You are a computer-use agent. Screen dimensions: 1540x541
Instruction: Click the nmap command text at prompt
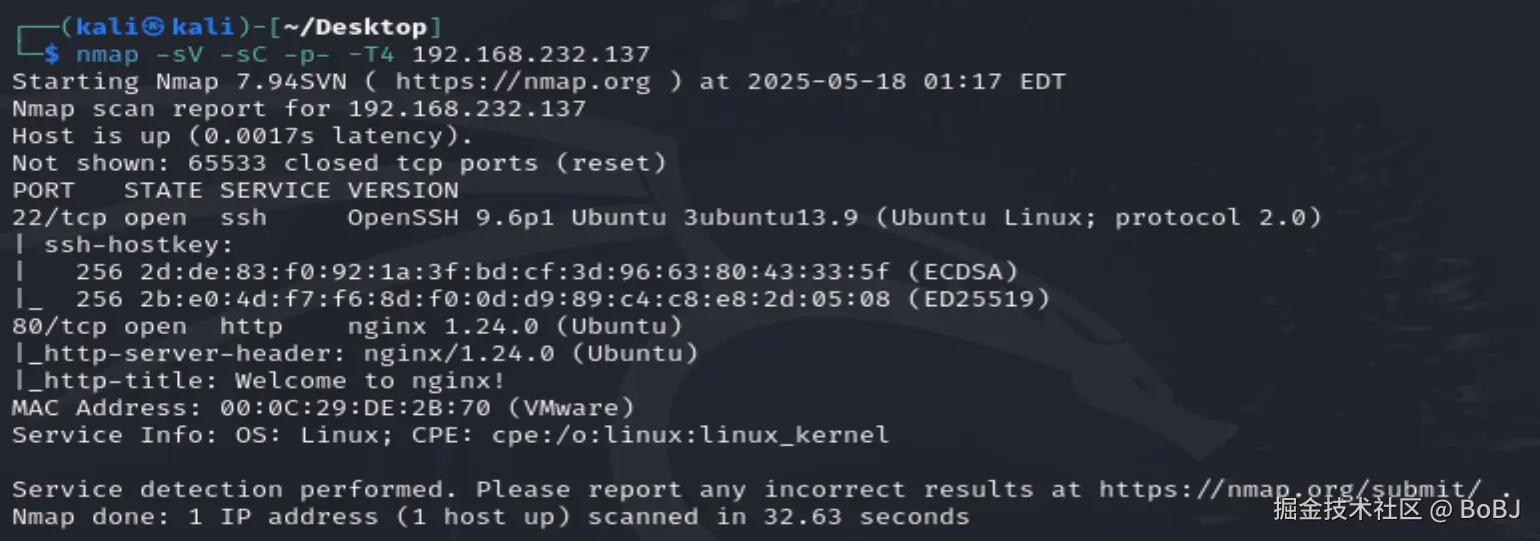(x=108, y=54)
